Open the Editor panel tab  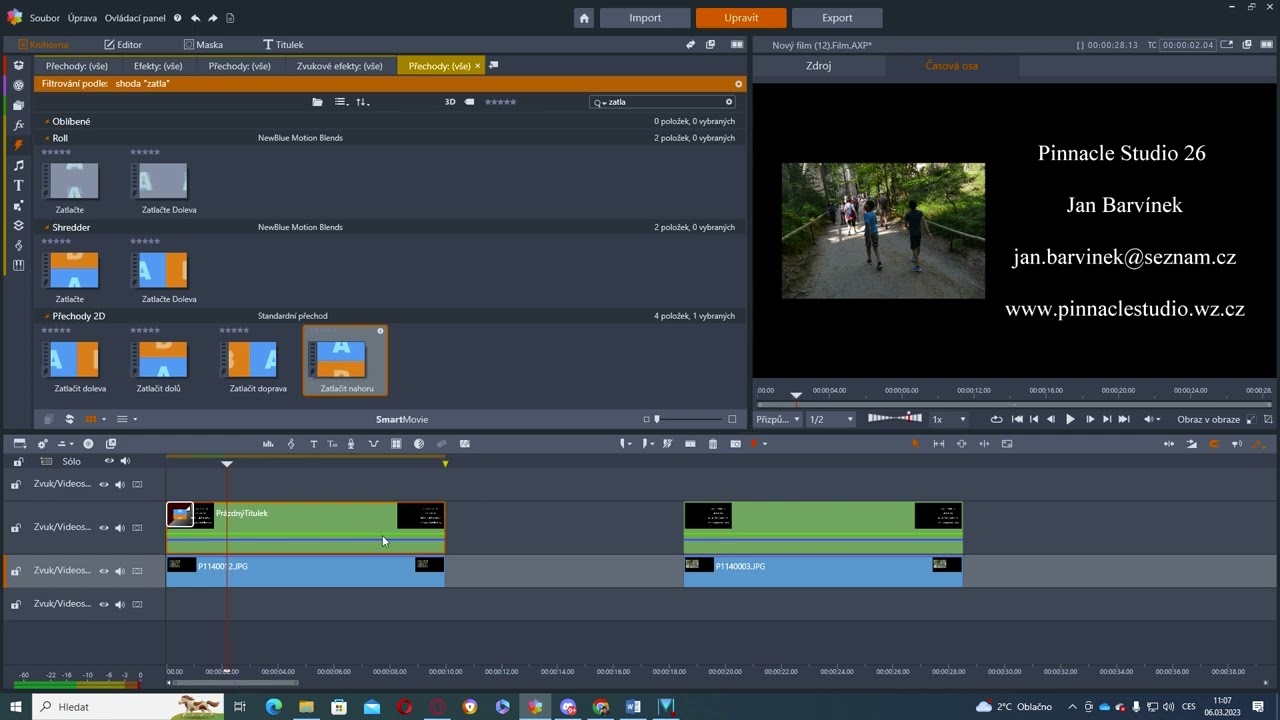123,45
